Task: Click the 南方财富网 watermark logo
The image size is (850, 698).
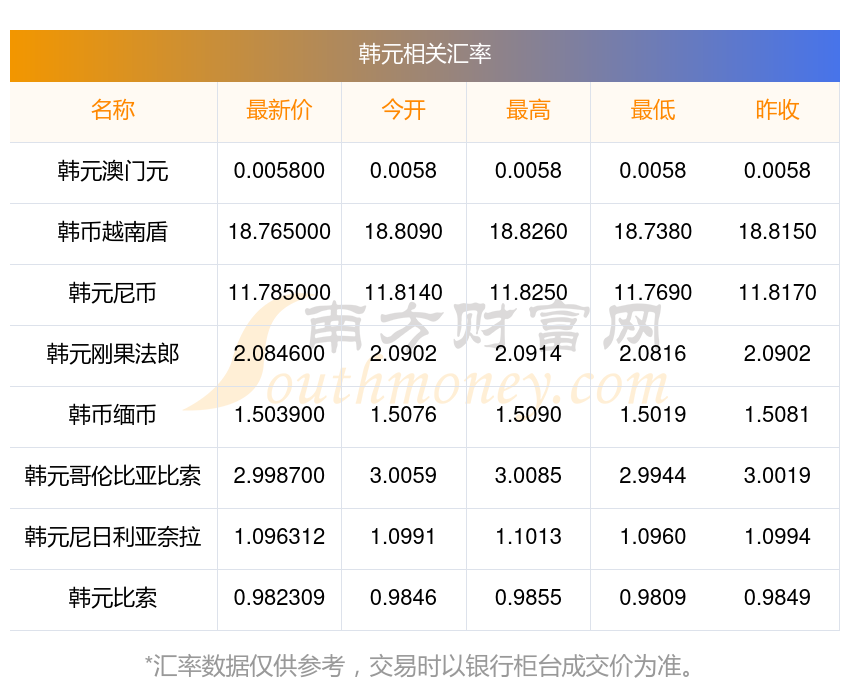Action: click(x=428, y=355)
